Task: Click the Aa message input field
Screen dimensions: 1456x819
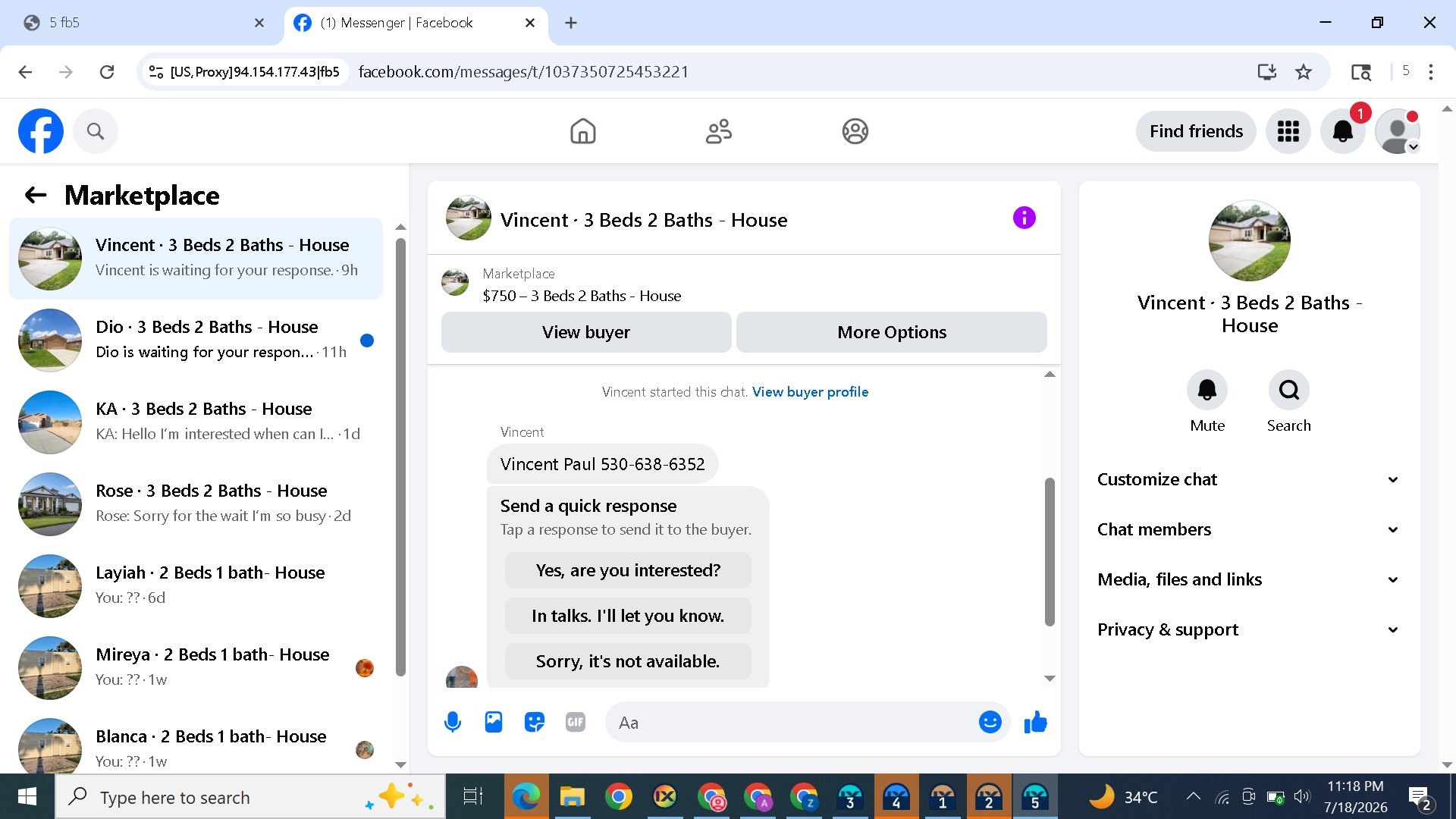Action: [x=792, y=722]
